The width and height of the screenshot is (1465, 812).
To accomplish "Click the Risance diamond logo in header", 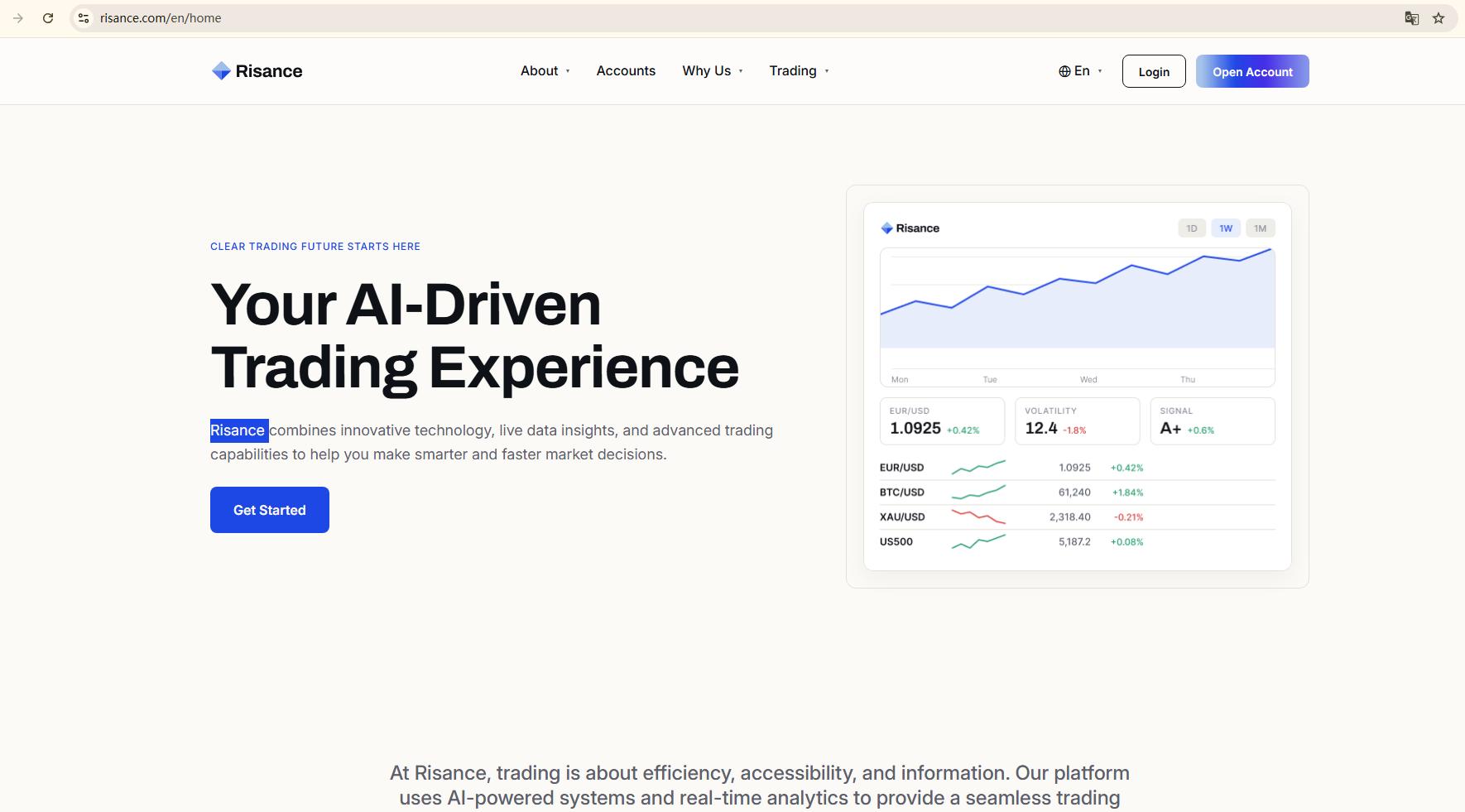I will (x=221, y=71).
